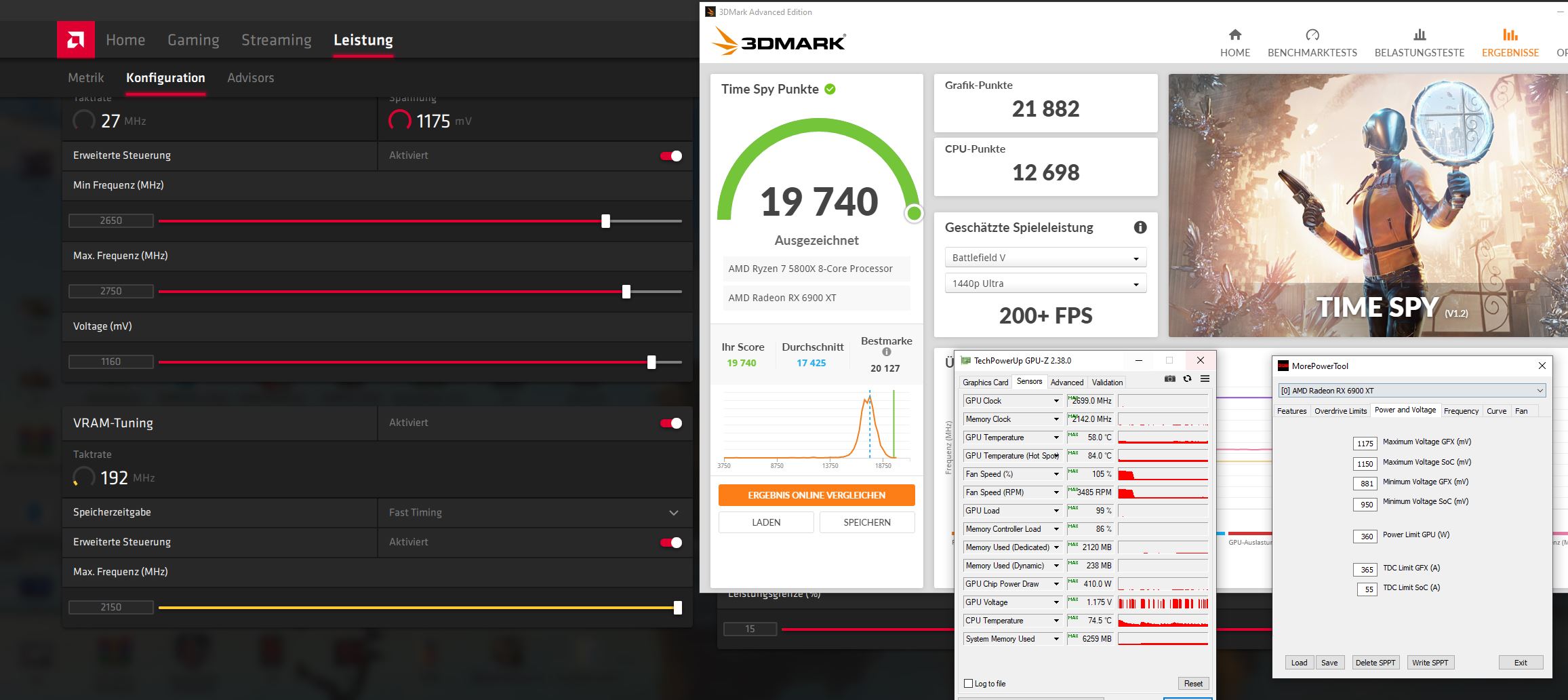Click the Exit button in MorePowerTool
This screenshot has width=1568, height=700.
click(x=1521, y=663)
